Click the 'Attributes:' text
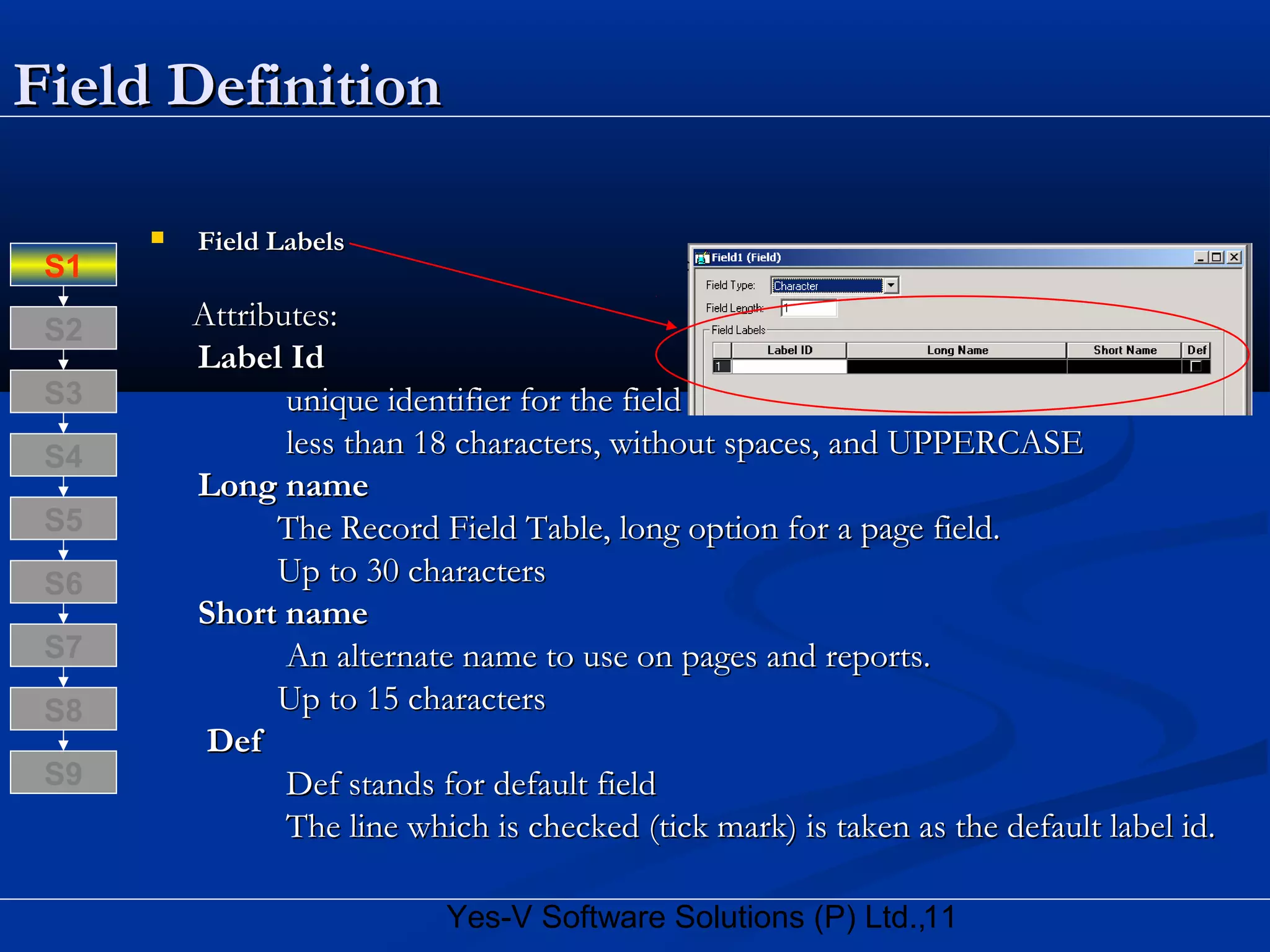Viewport: 1270px width, 952px height. (x=265, y=315)
